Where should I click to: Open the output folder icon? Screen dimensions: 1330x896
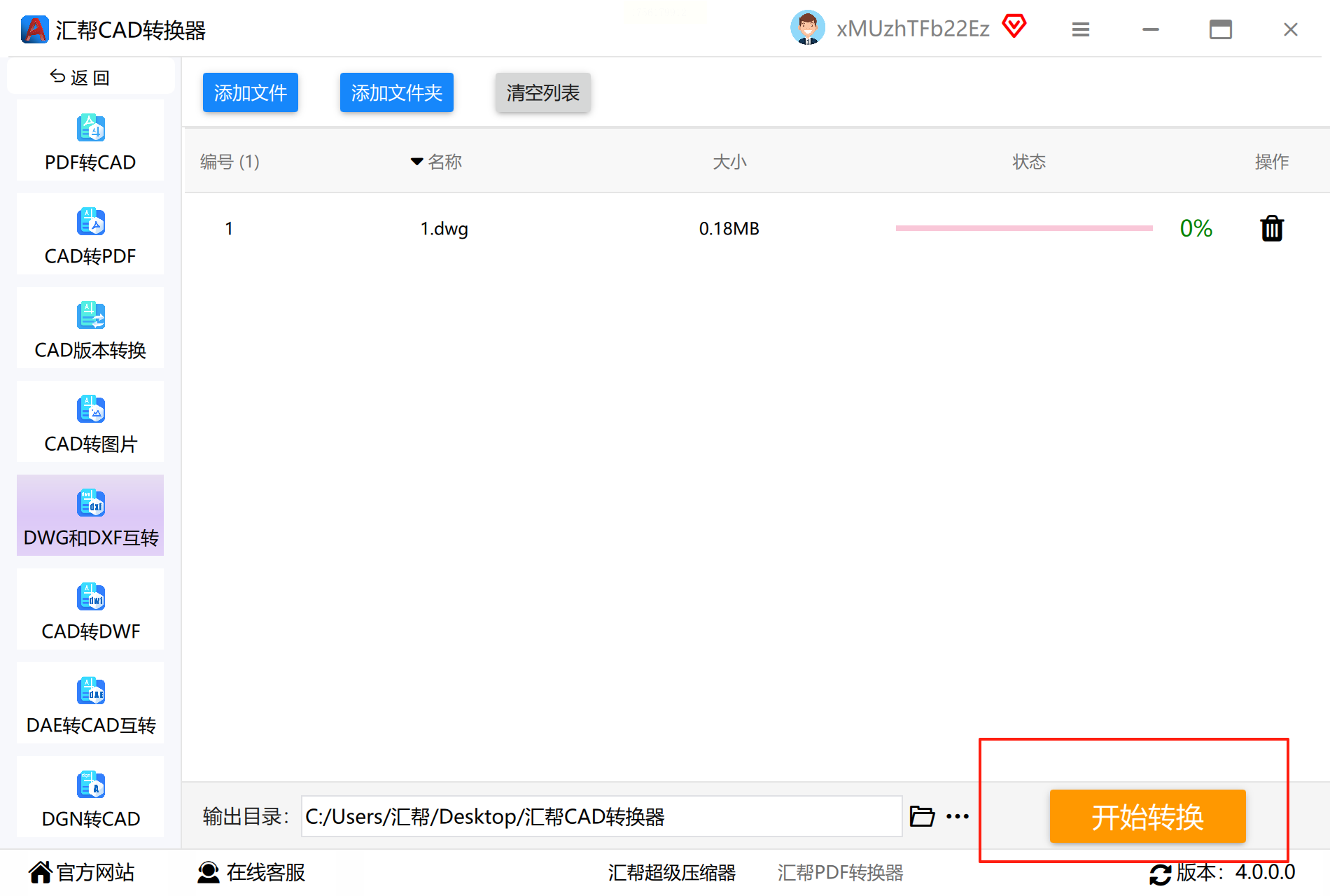click(x=922, y=816)
